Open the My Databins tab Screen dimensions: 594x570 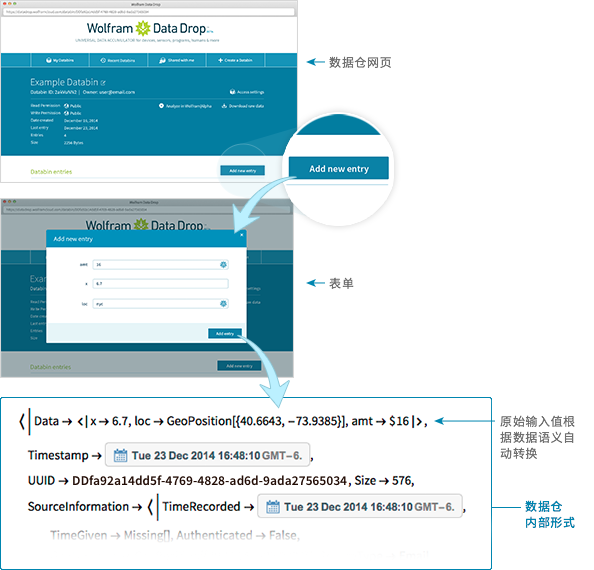tap(60, 60)
